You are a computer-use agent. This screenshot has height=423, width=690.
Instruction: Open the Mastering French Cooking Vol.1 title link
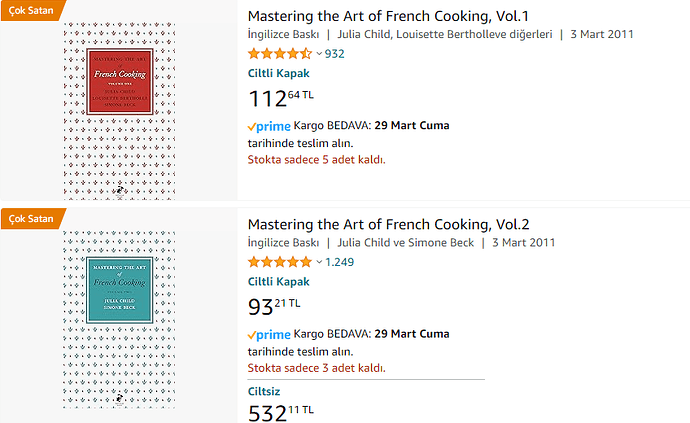[x=388, y=16]
